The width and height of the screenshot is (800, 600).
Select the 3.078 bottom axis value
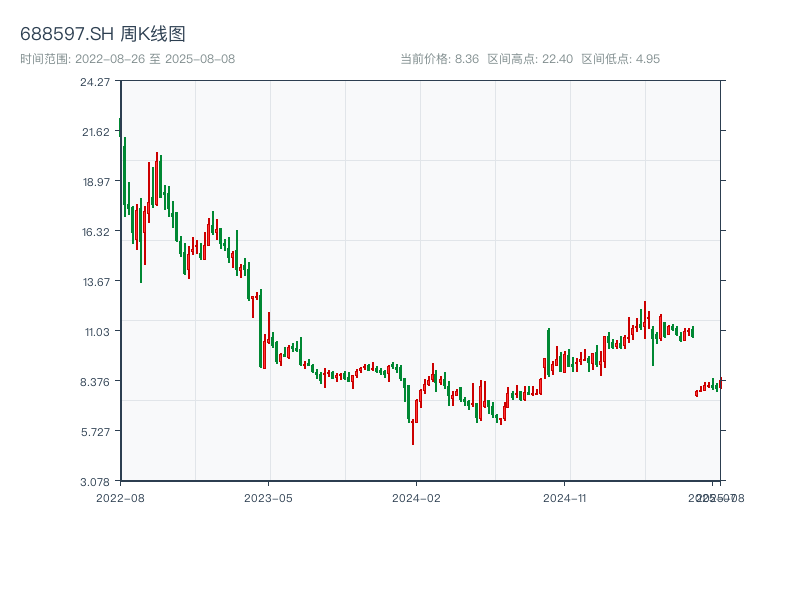[96, 482]
